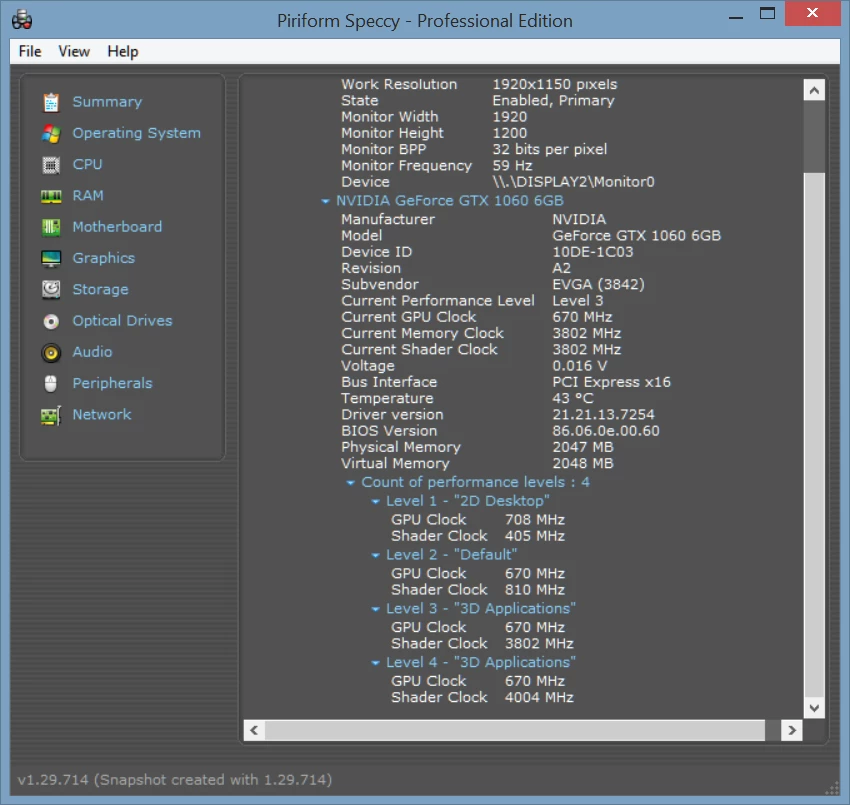Screen dimensions: 850x805
Task: Show the RAM section
Action: click(88, 196)
